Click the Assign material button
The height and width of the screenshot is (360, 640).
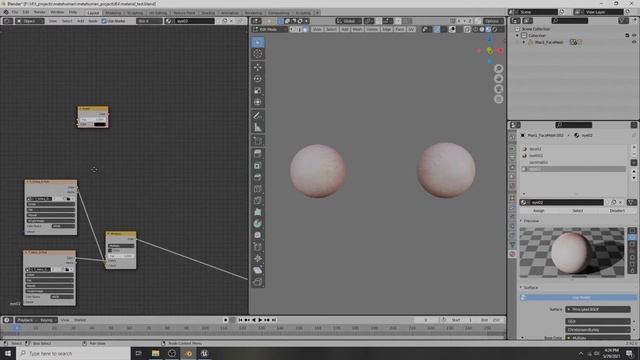pyautogui.click(x=539, y=211)
